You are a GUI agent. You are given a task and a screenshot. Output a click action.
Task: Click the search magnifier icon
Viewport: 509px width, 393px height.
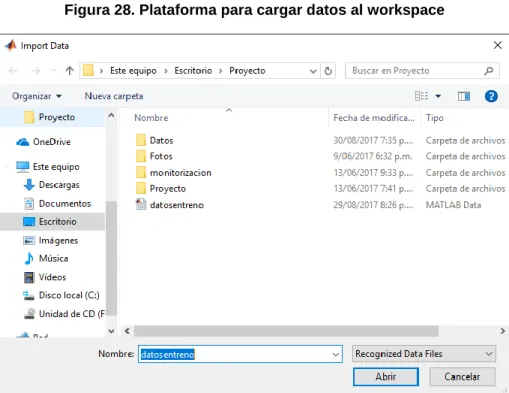(488, 71)
